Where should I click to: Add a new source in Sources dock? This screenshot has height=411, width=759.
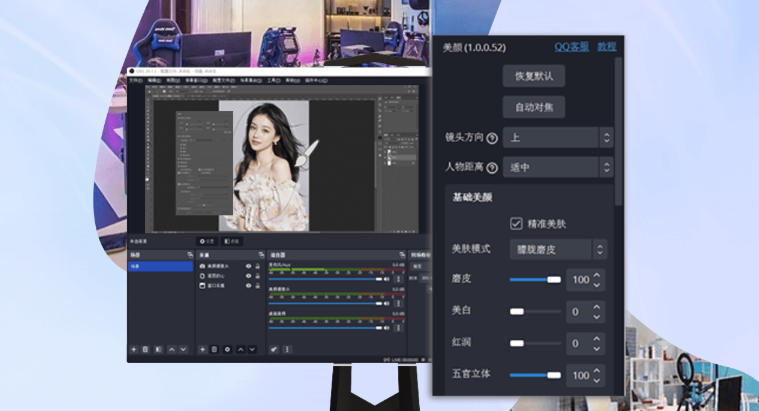click(x=203, y=349)
